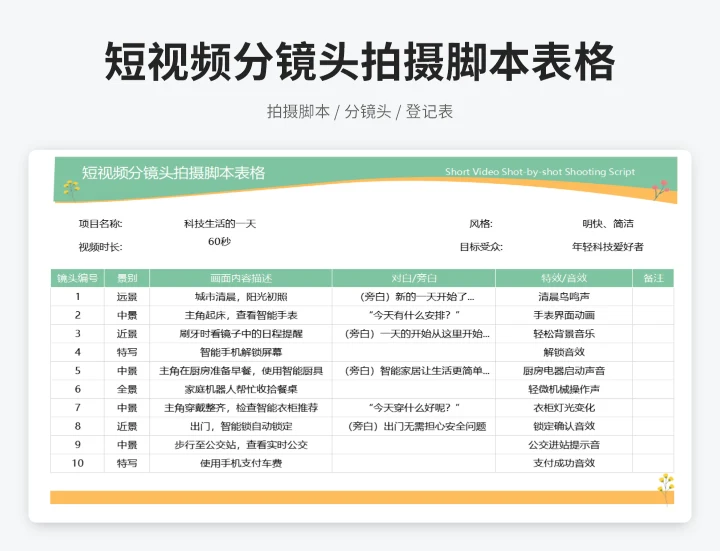Click the large page heading 短视频分镜头拍摄脚本表格
The height and width of the screenshot is (551, 720).
tap(360, 61)
